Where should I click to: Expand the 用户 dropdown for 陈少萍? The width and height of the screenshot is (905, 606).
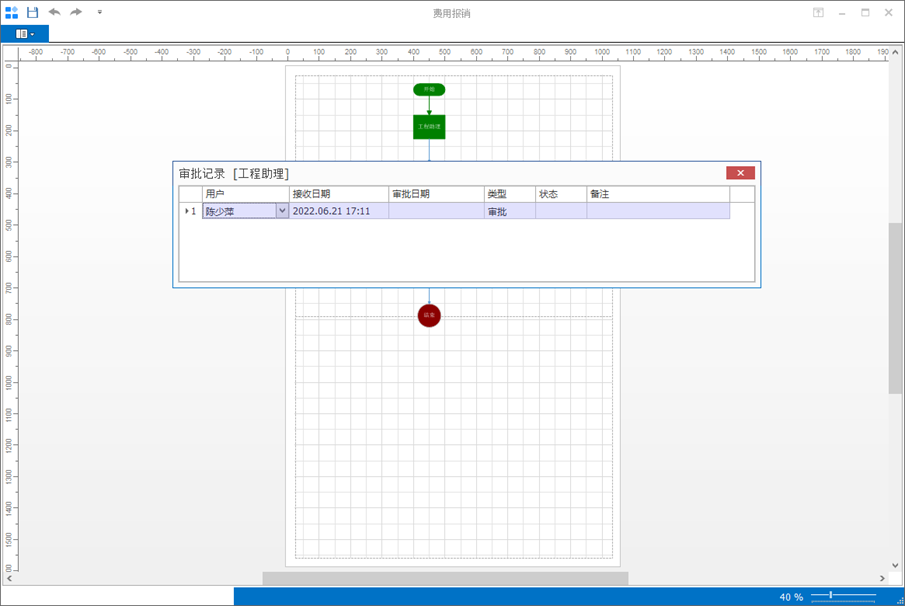pyautogui.click(x=282, y=211)
